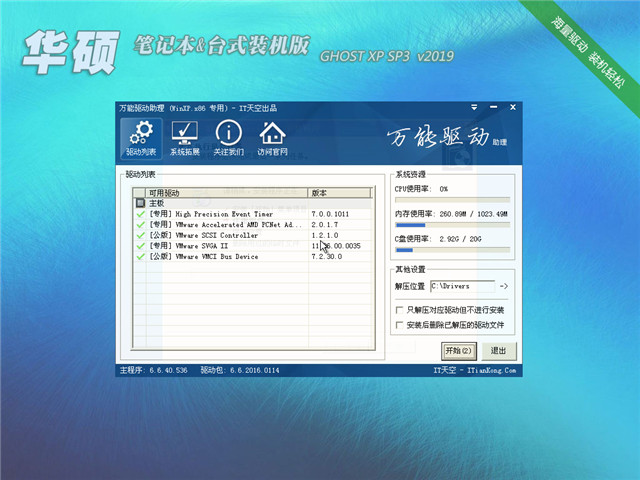Select the VMware VMCI Bus Device row text

click(x=204, y=256)
